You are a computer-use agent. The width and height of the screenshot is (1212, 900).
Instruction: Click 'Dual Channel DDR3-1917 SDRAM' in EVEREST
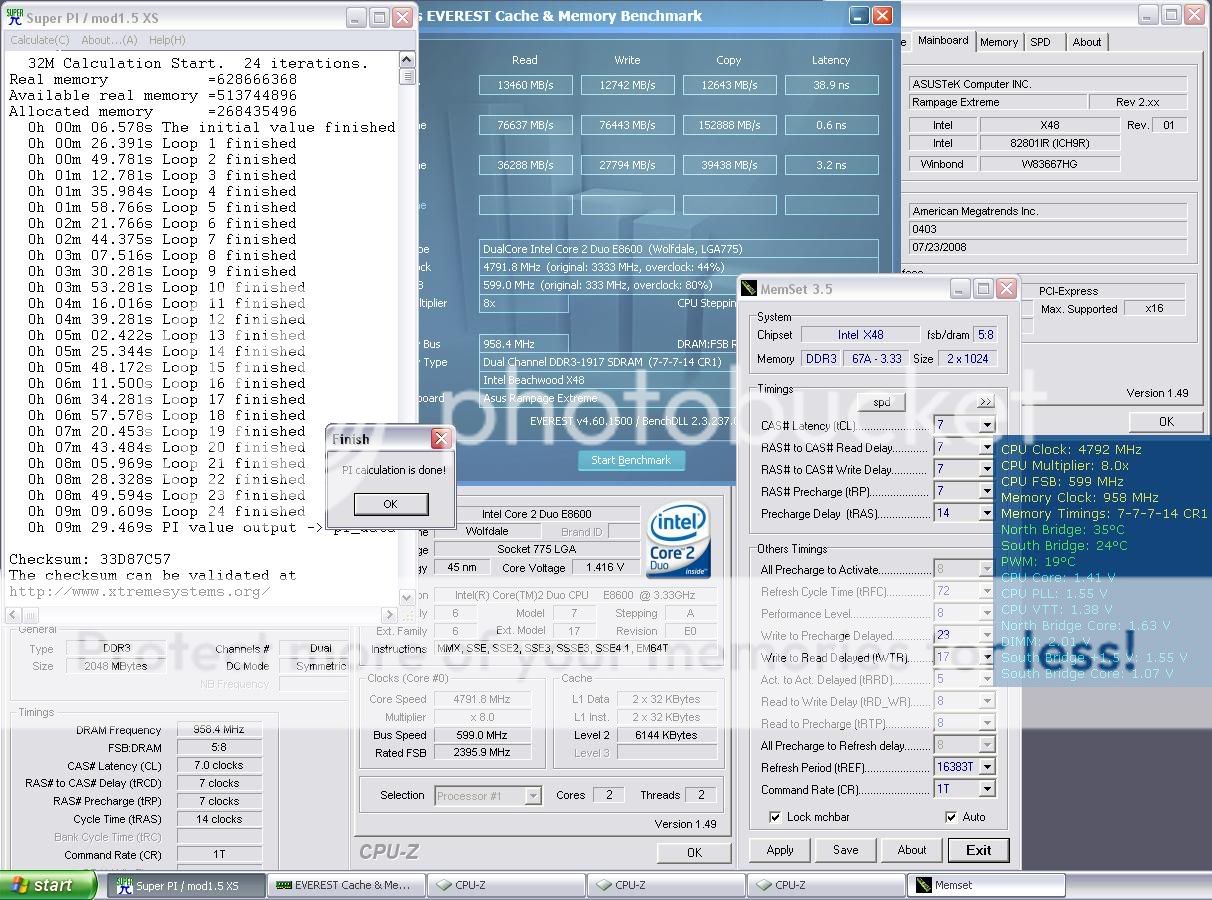pos(678,362)
